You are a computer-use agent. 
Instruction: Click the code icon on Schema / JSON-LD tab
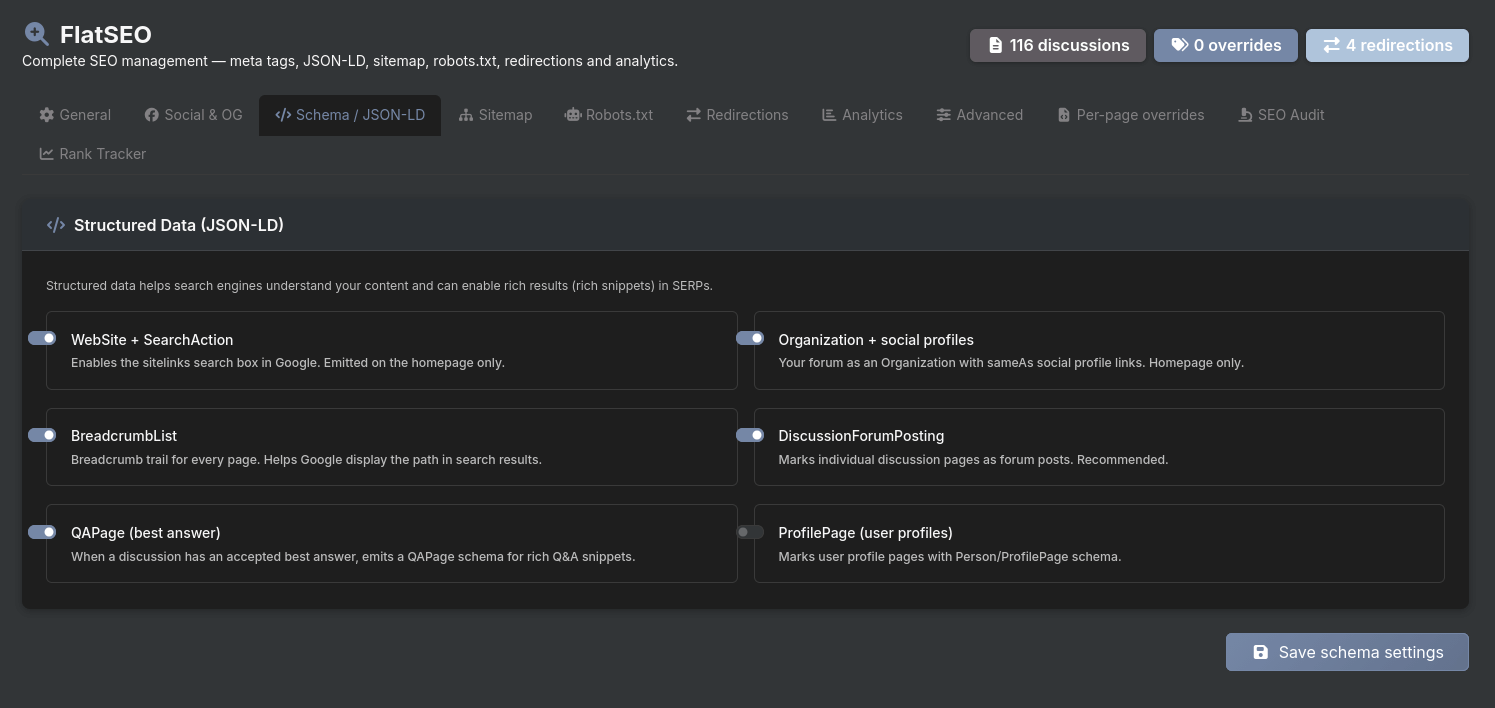[x=283, y=115]
